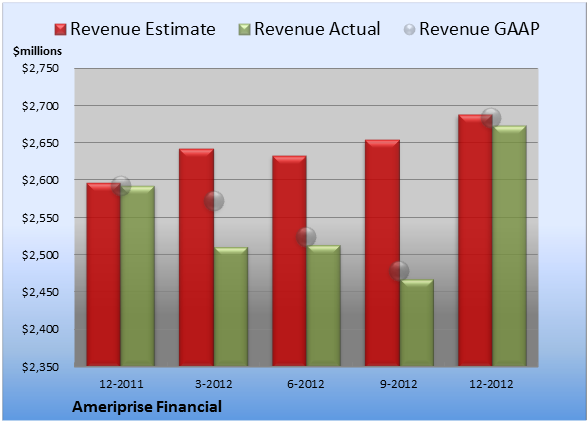This screenshot has width=588, height=422.
Task: Click the 'Ameriprise Financial' chart title
Action: pyautogui.click(x=147, y=407)
